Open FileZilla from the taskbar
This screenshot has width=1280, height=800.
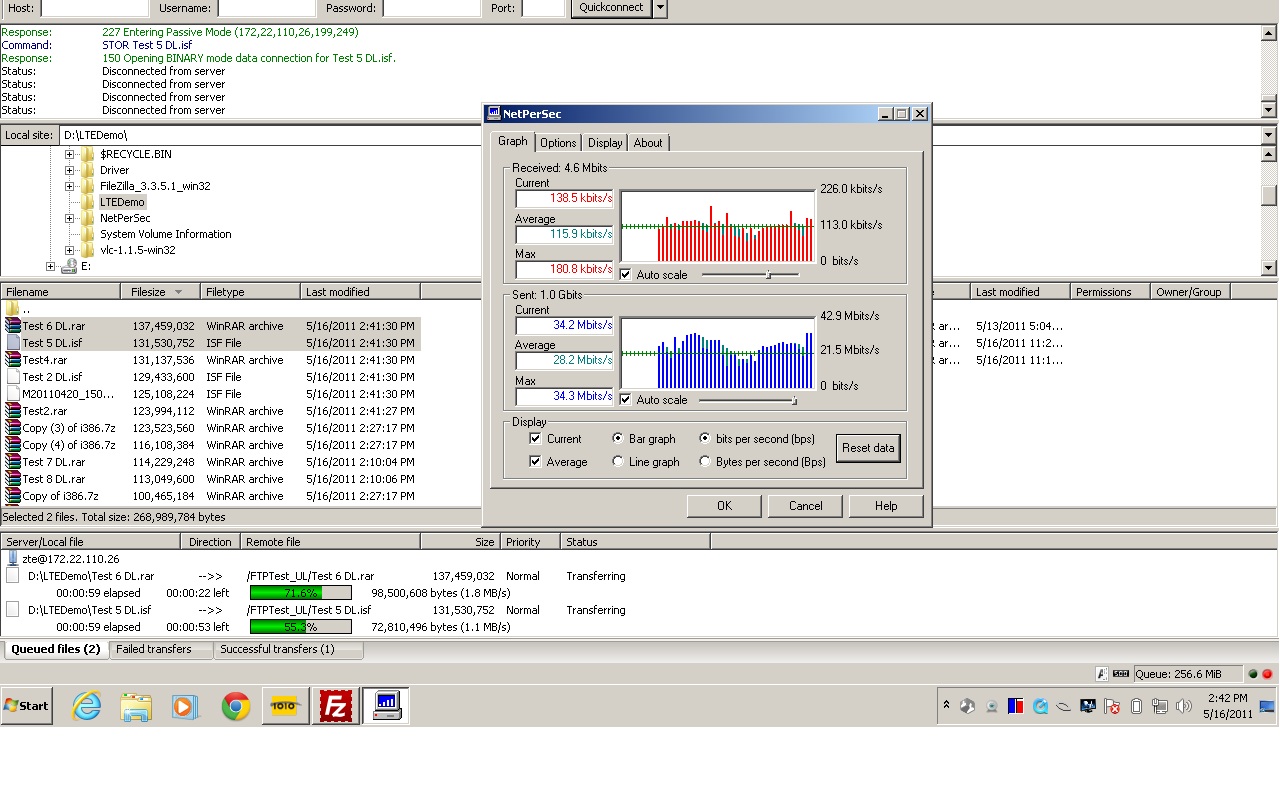tap(335, 706)
